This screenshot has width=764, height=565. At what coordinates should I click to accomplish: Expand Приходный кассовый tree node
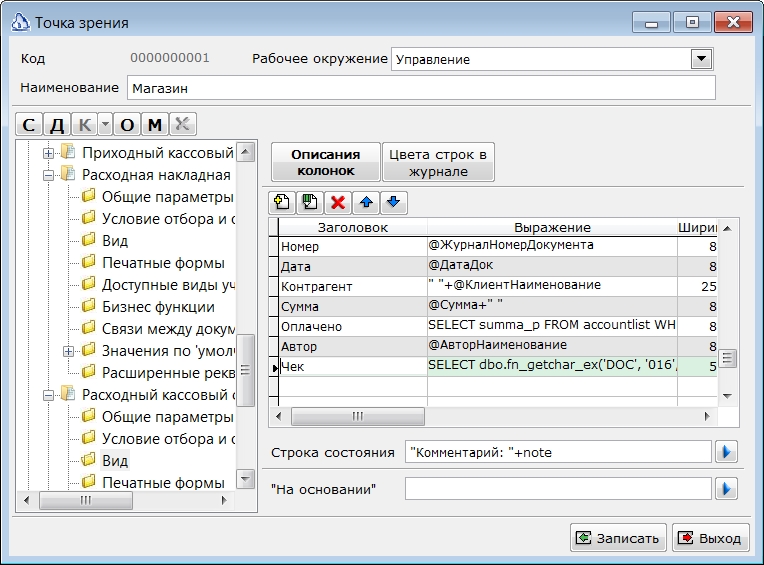(48, 153)
